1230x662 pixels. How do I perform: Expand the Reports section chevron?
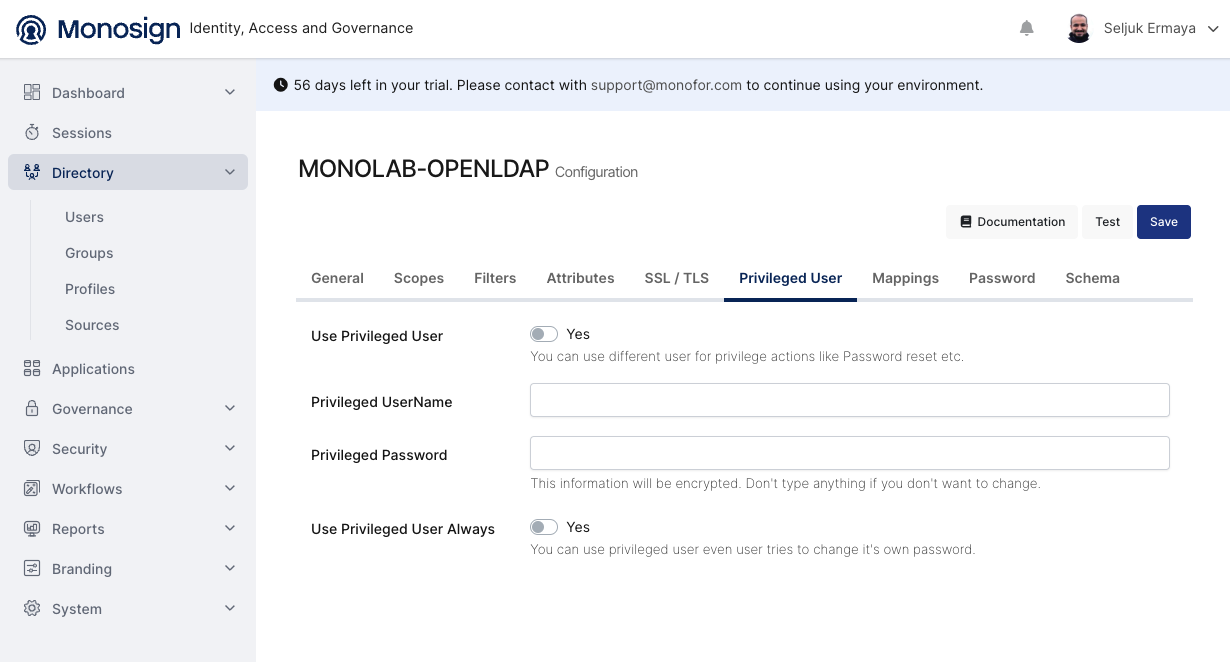point(230,529)
